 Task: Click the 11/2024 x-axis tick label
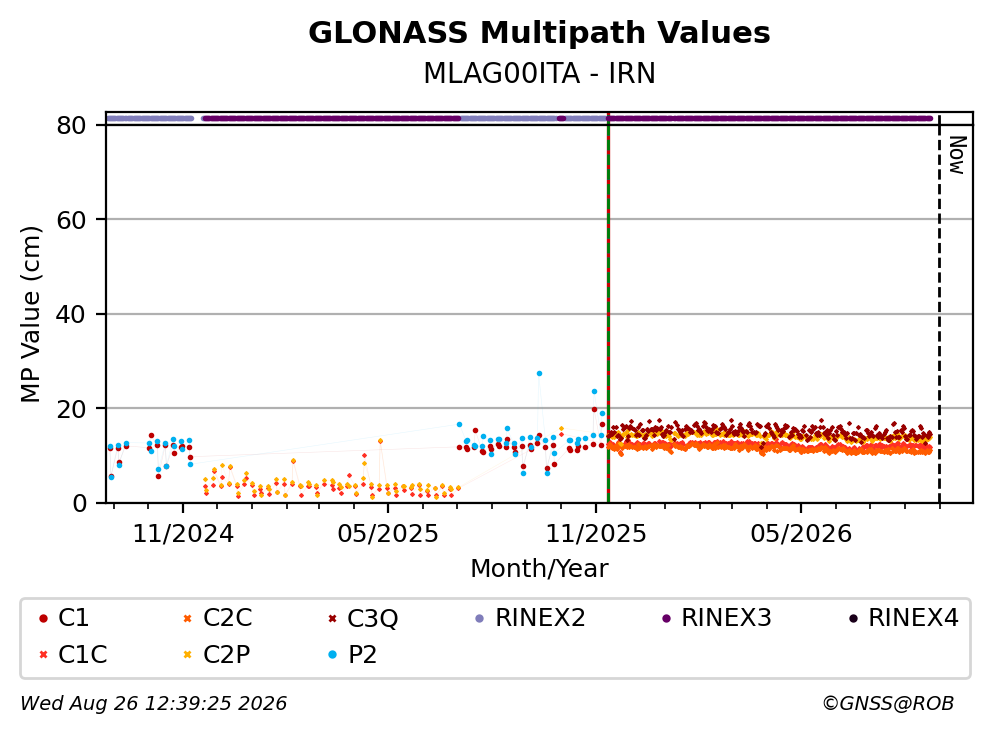pyautogui.click(x=183, y=534)
